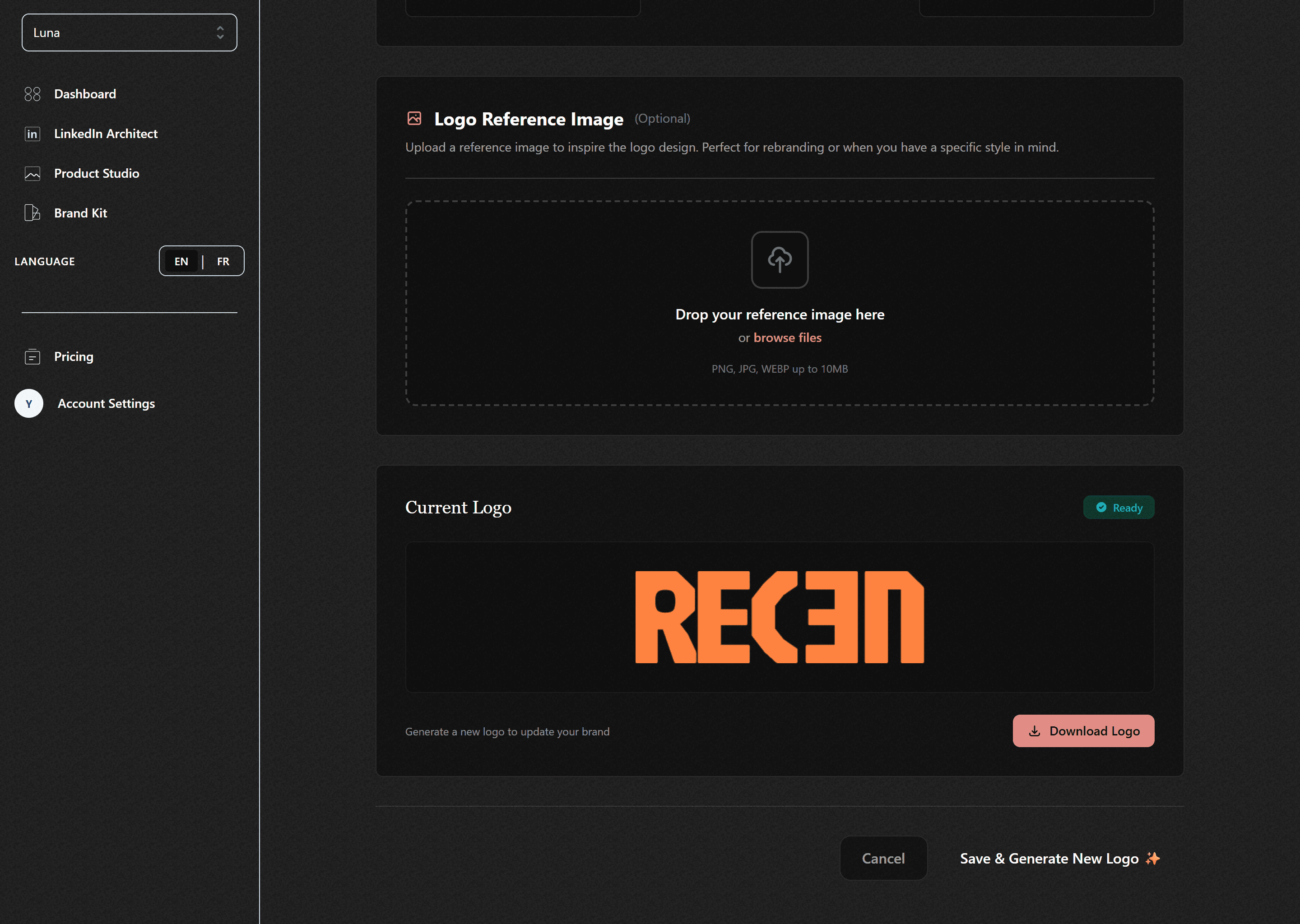The image size is (1300, 924).
Task: Cancel the logo changes
Action: 883,859
